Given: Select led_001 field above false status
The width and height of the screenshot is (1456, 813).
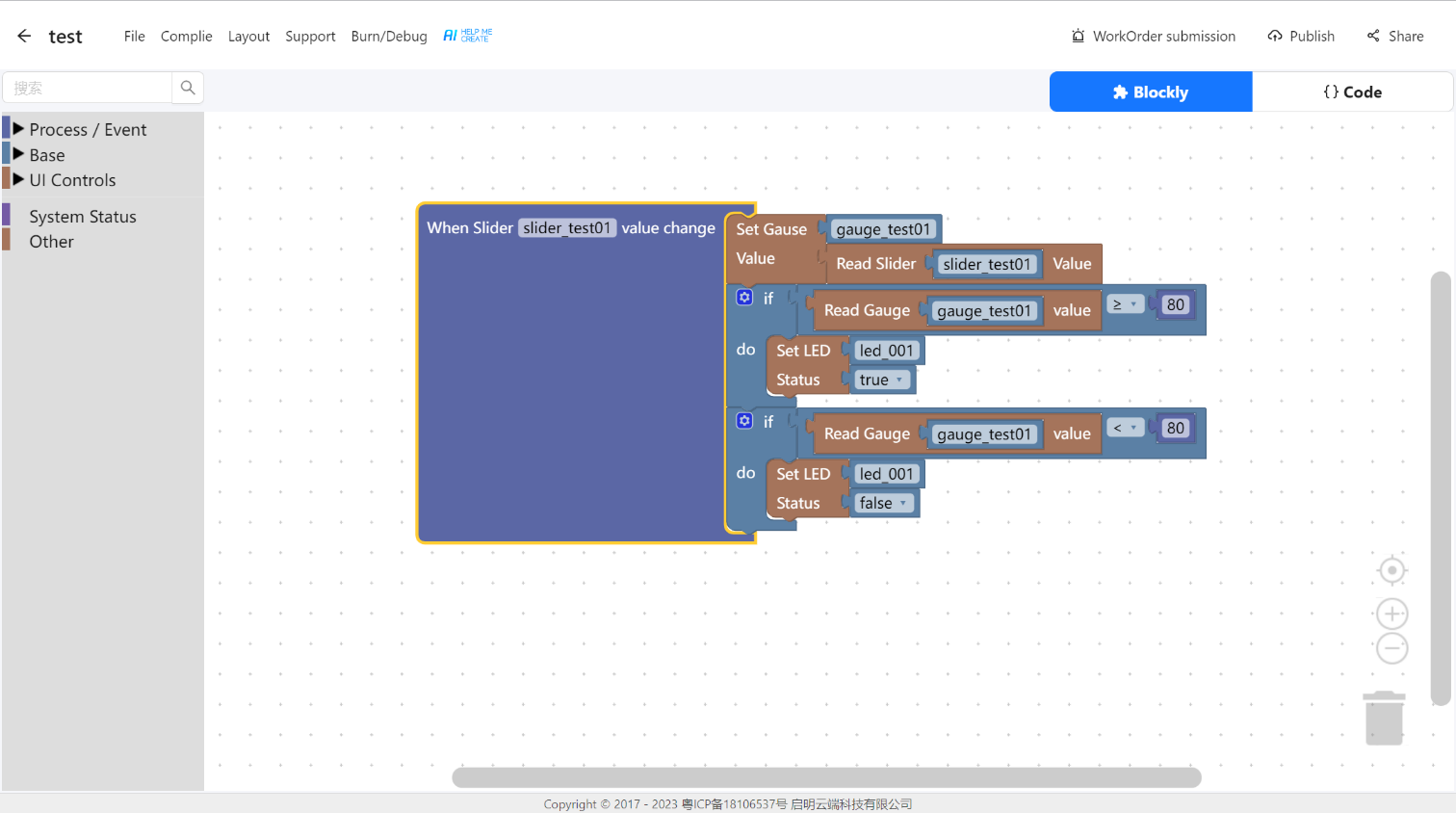Looking at the screenshot, I should tap(887, 474).
